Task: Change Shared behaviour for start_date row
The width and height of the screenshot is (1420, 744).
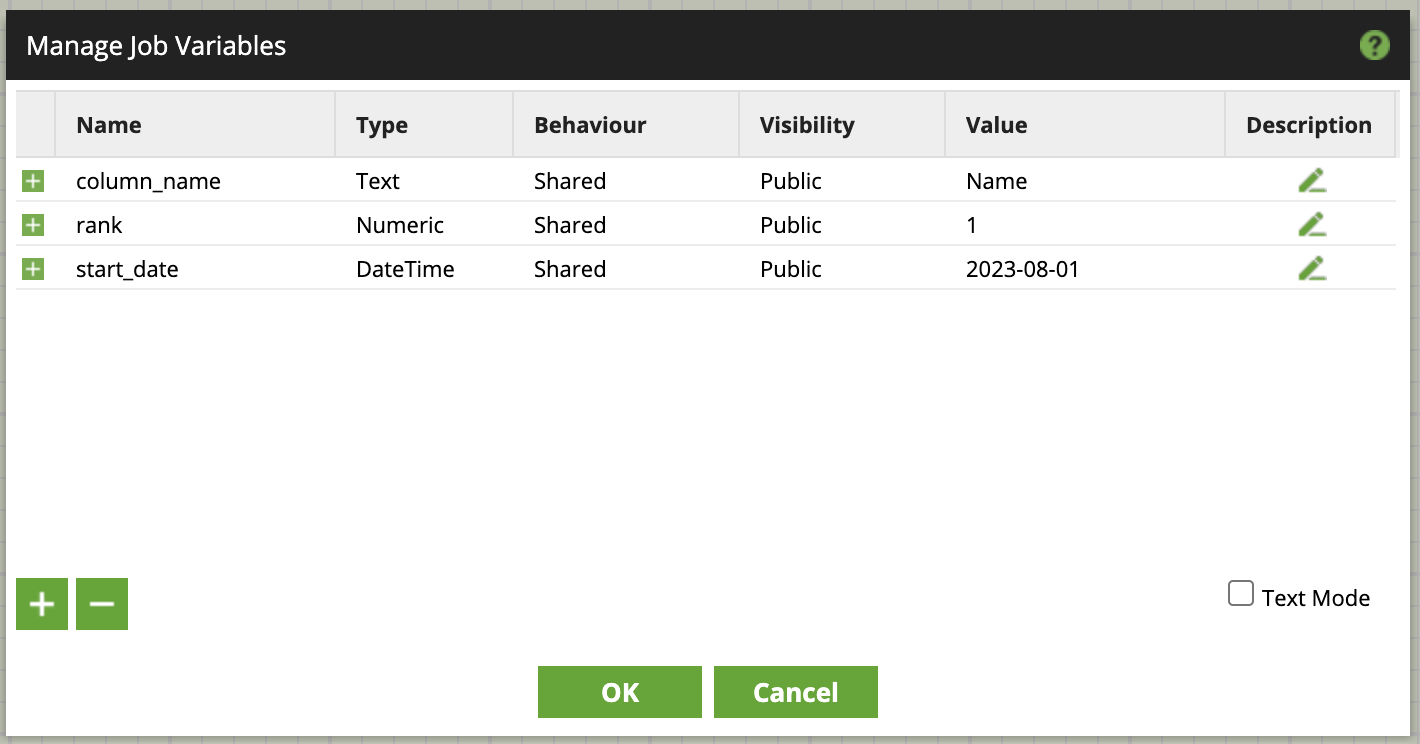Action: pos(626,269)
